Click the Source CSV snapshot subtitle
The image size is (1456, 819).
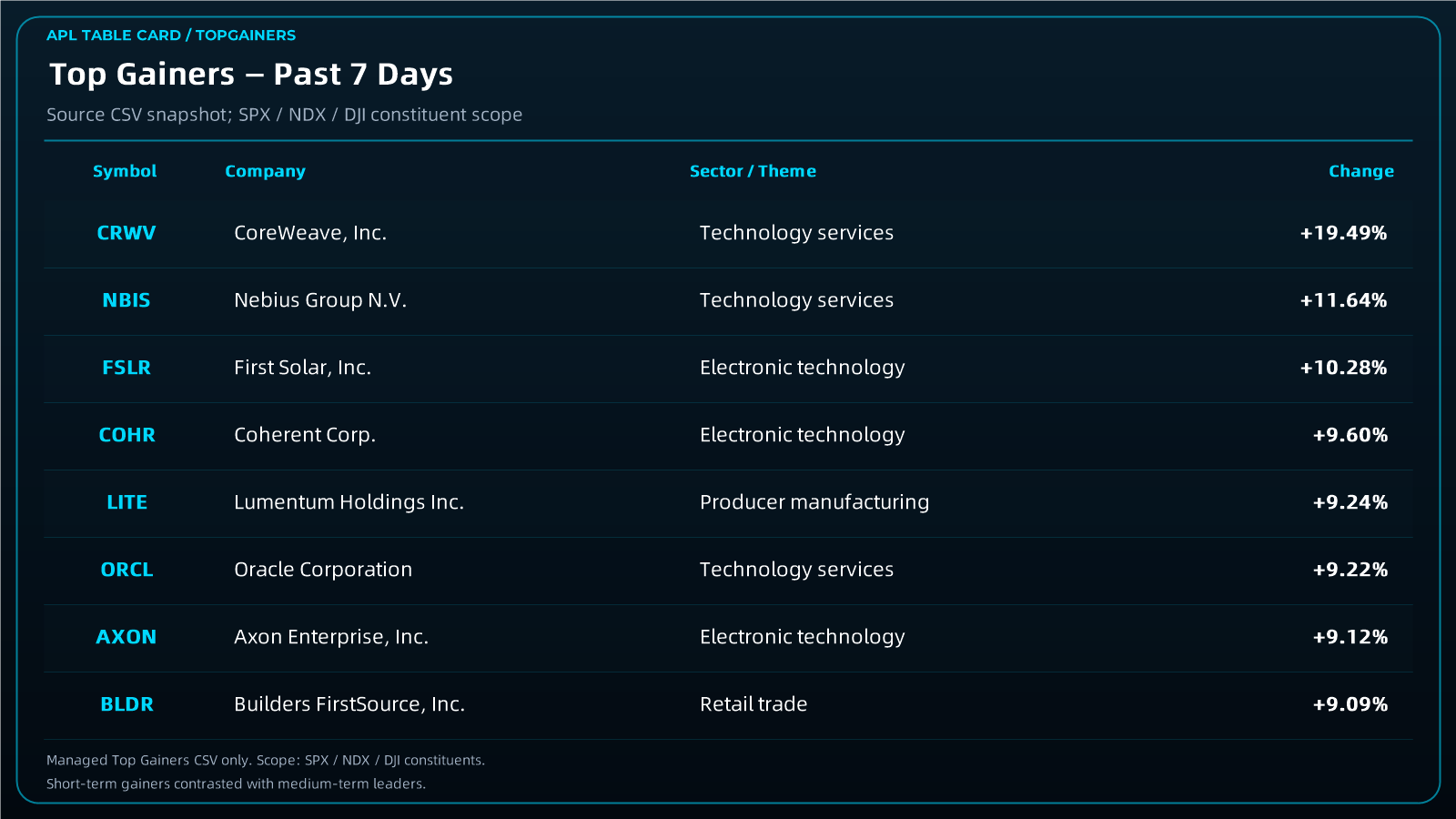(284, 115)
